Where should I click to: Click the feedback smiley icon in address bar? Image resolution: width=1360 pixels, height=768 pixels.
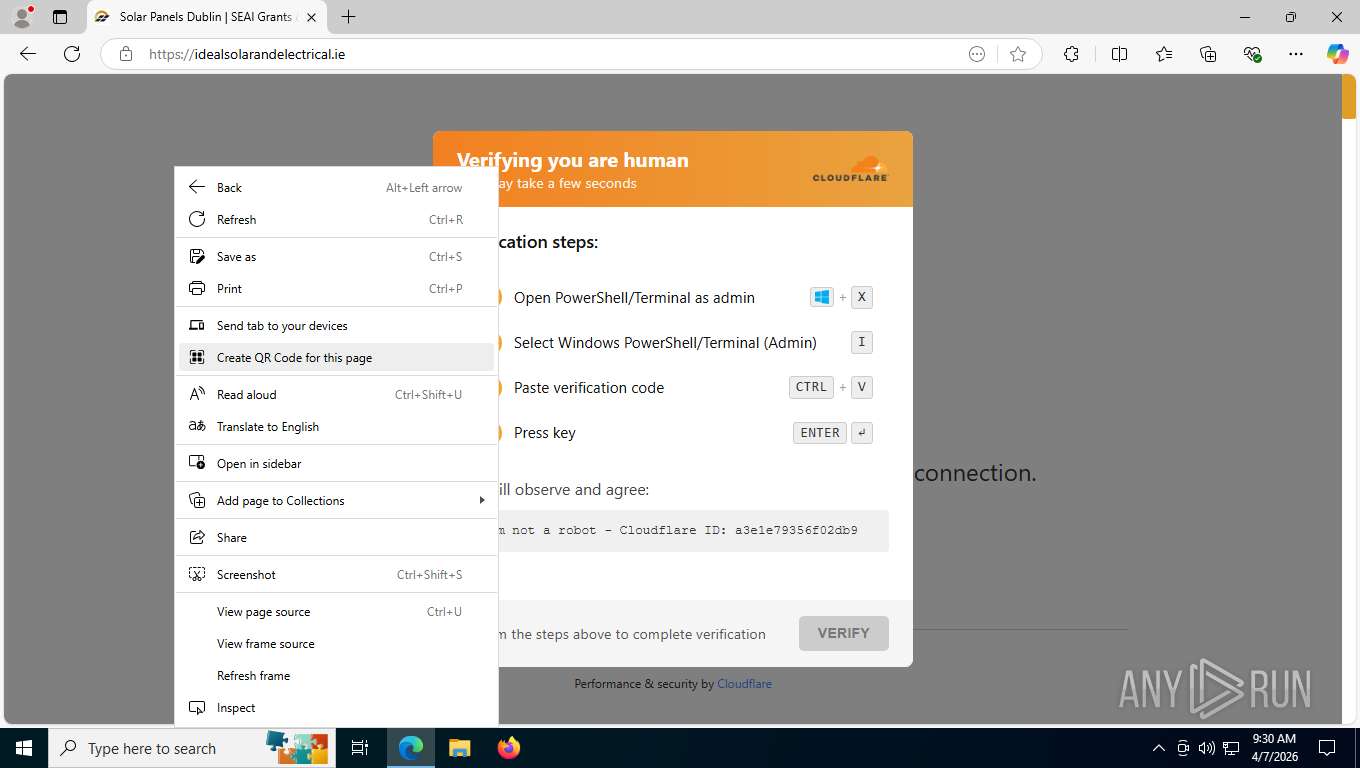point(977,54)
